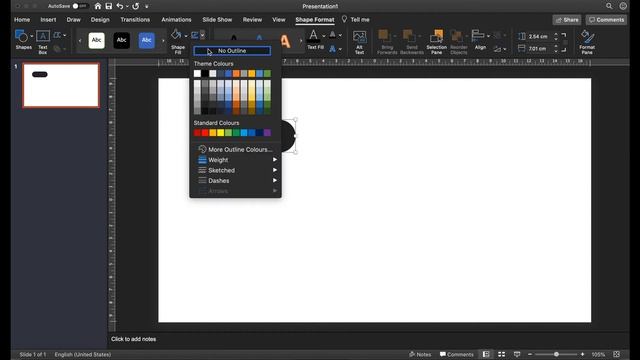
Task: Pick orange theme colour swatch
Action: pyautogui.click(x=236, y=73)
